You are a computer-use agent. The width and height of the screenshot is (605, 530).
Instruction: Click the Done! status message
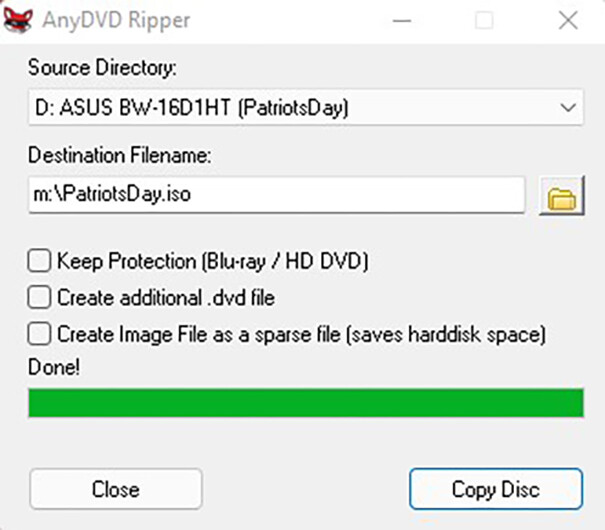point(54,367)
